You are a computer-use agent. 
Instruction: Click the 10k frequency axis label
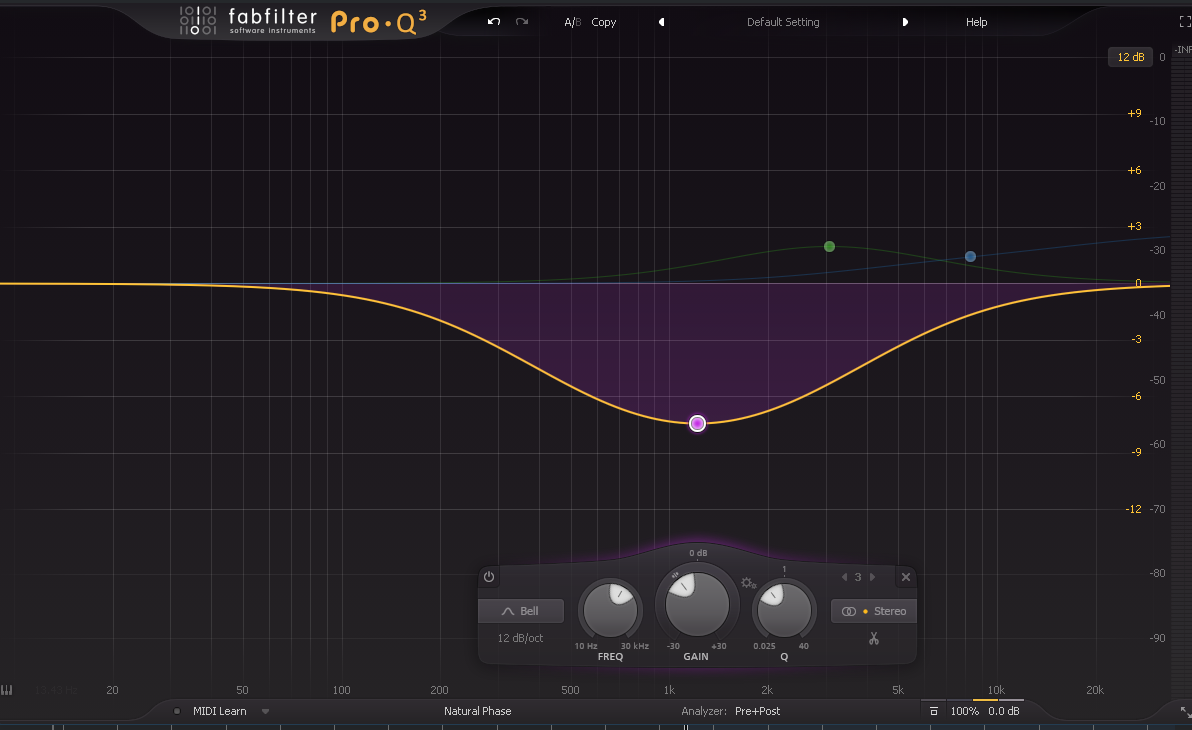tap(996, 690)
